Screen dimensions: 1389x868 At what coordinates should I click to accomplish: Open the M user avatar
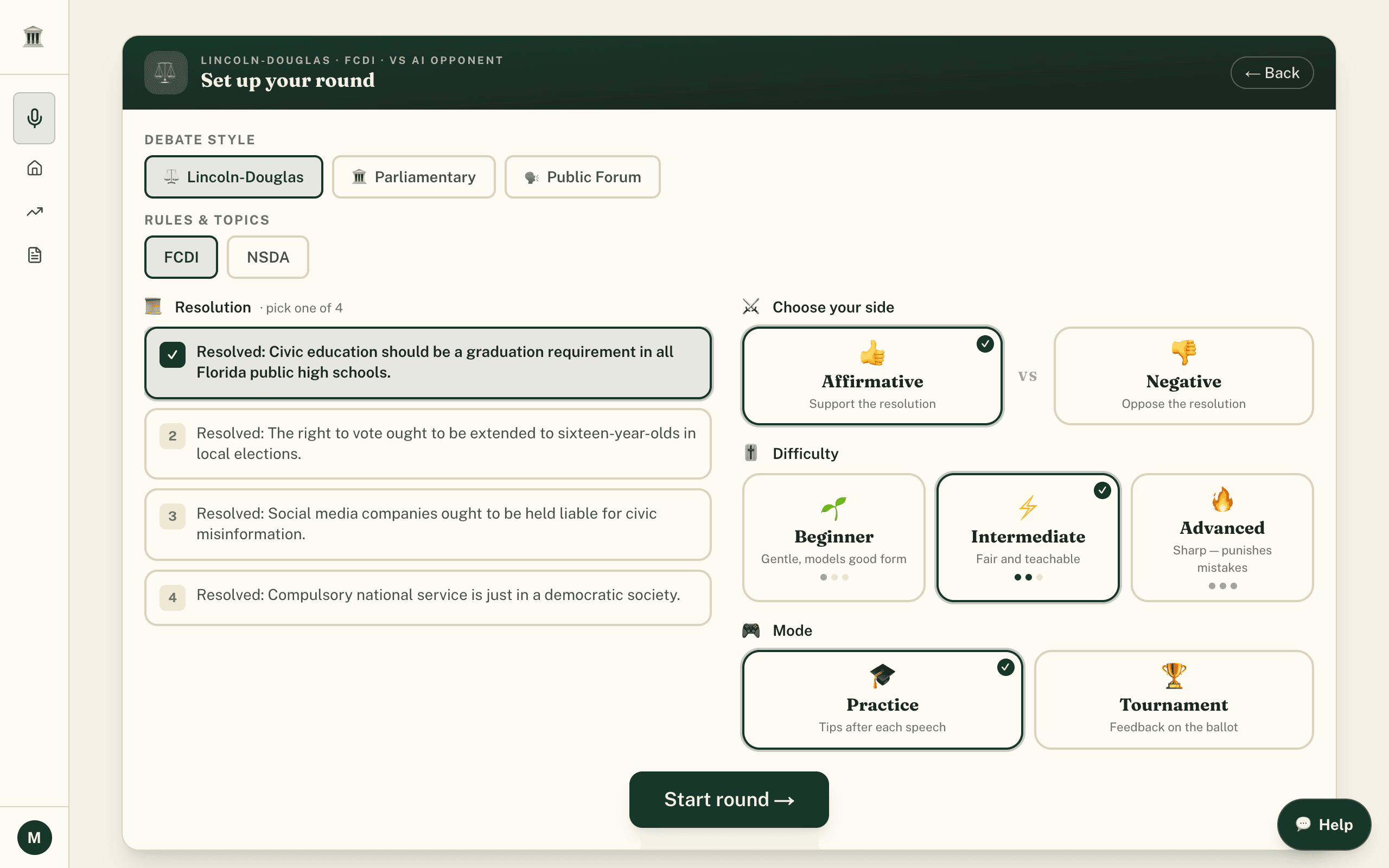pos(34,837)
